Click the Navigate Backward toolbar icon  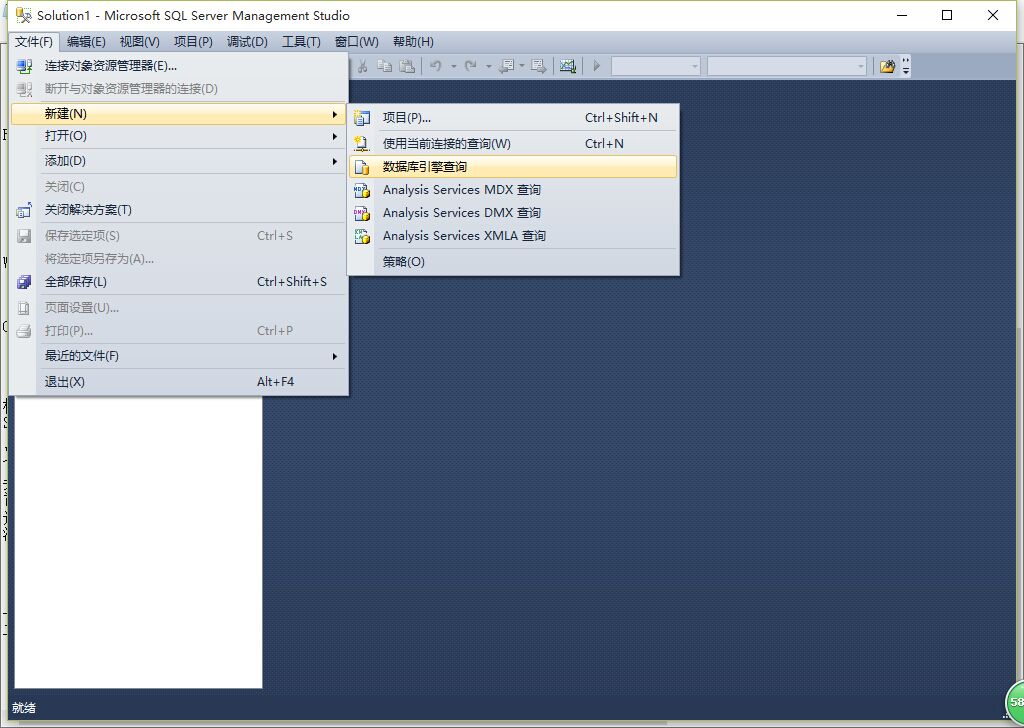point(505,66)
